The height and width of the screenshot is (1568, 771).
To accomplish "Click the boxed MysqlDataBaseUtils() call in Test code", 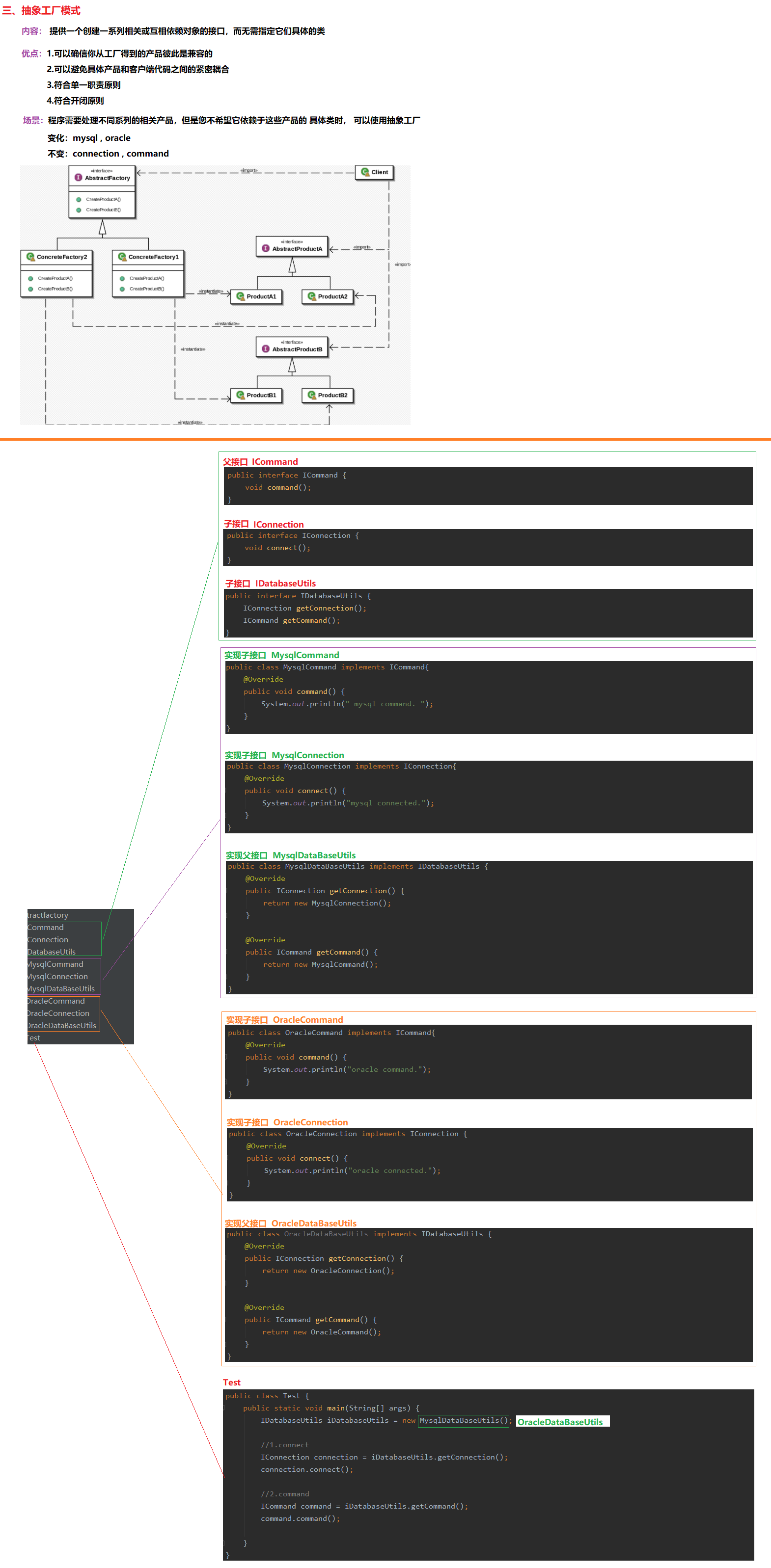I will coord(463,1421).
